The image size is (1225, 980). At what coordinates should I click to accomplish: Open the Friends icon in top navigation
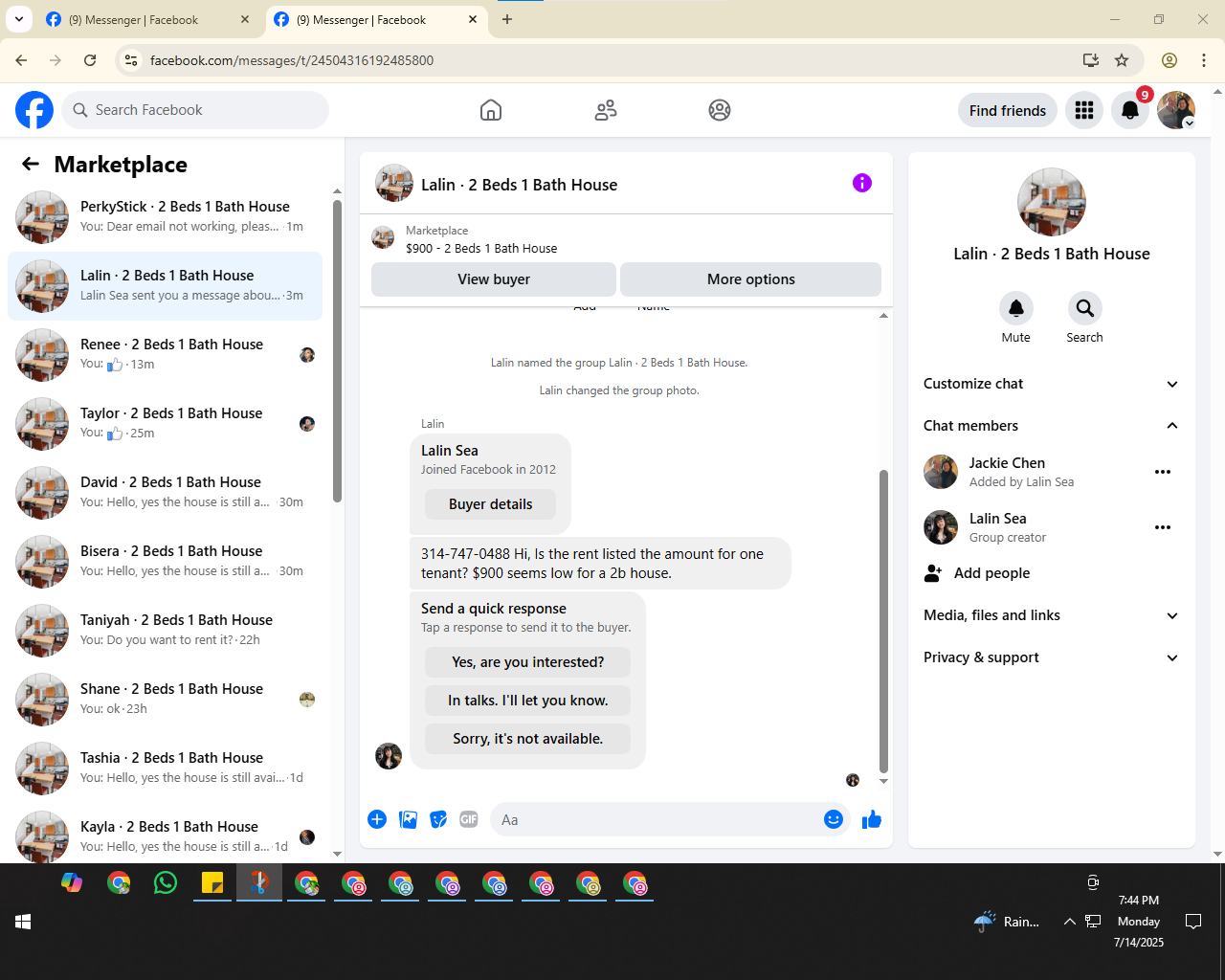(x=606, y=110)
